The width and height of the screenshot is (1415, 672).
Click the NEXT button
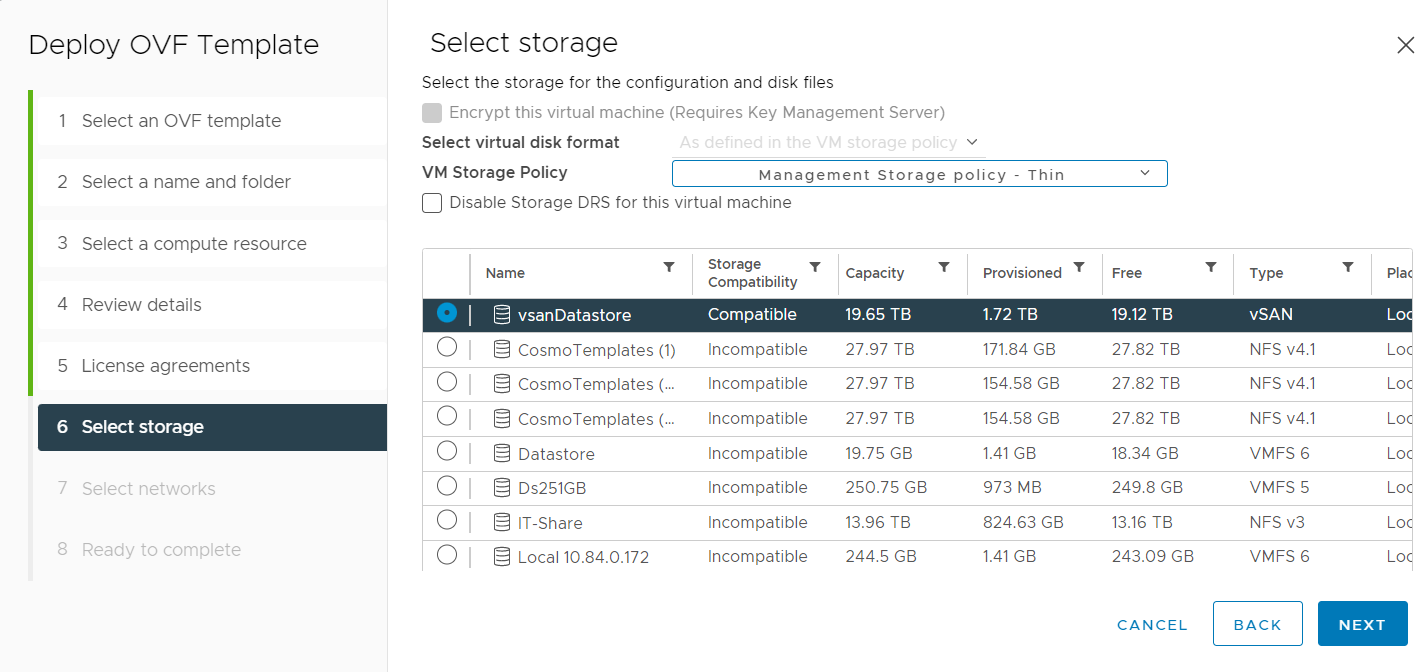[1362, 624]
